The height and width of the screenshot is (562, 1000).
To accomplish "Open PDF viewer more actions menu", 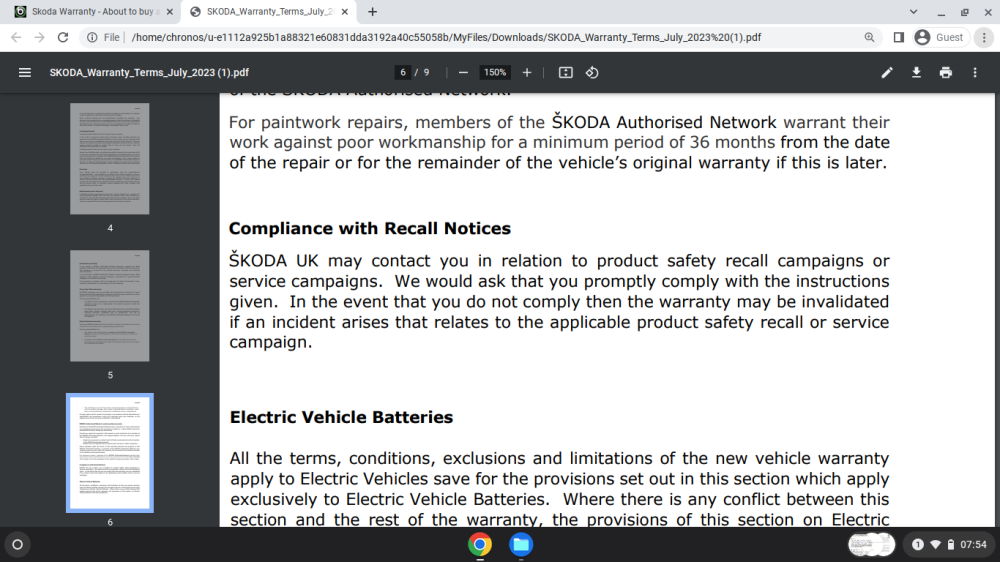I will [975, 73].
